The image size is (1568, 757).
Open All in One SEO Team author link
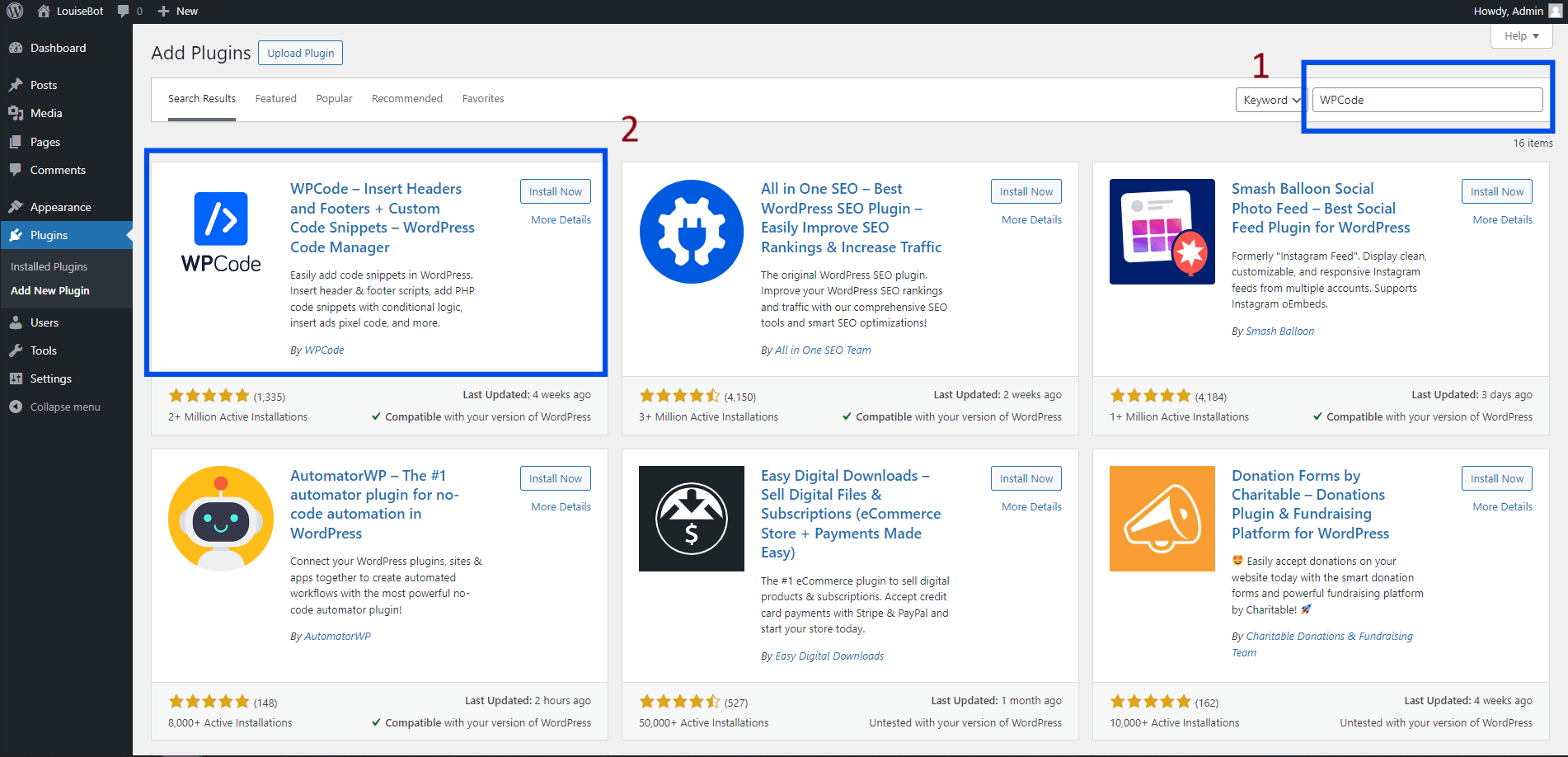[x=823, y=350]
